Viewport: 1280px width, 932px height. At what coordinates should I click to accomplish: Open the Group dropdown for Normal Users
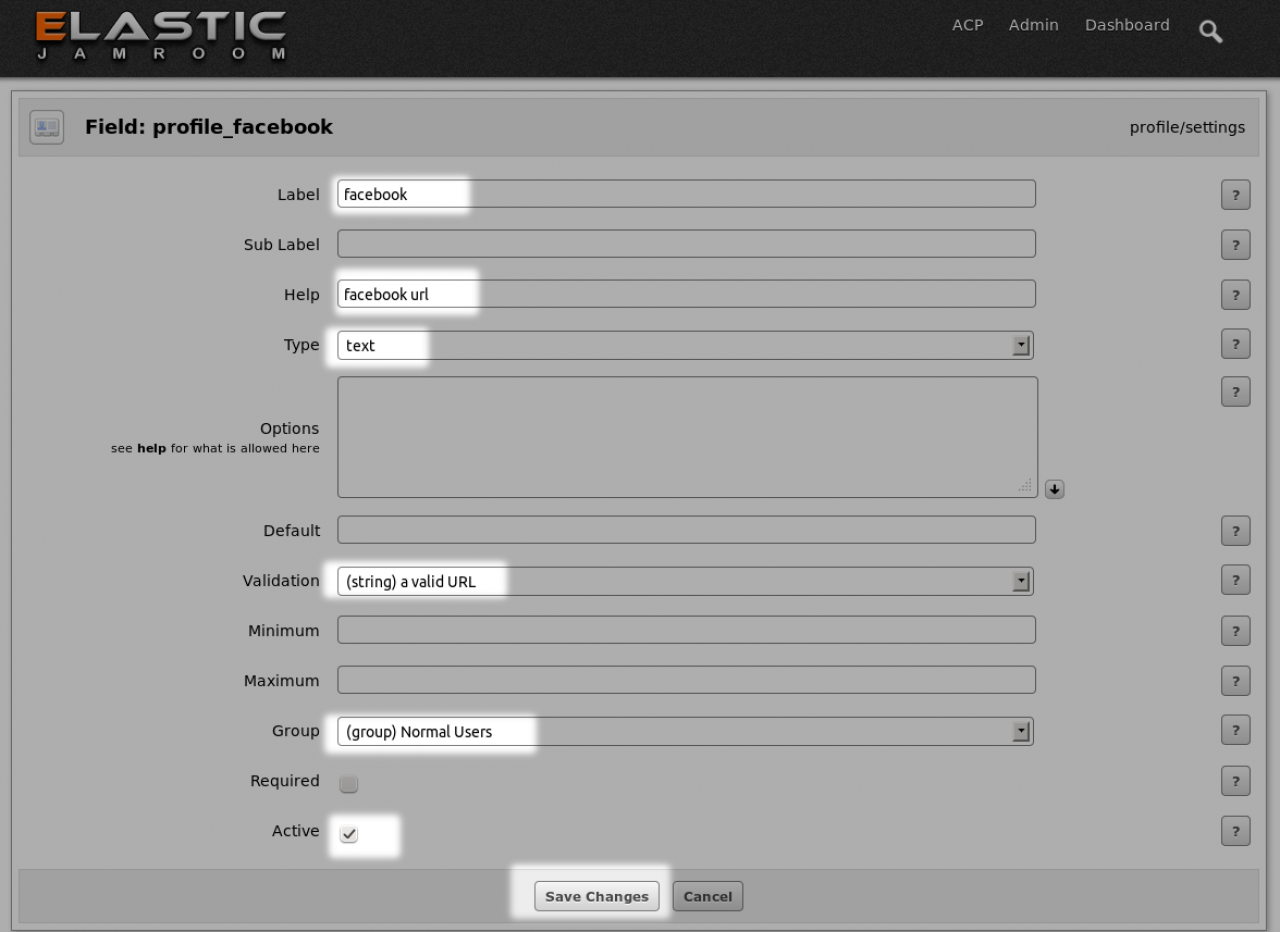pyautogui.click(x=685, y=731)
